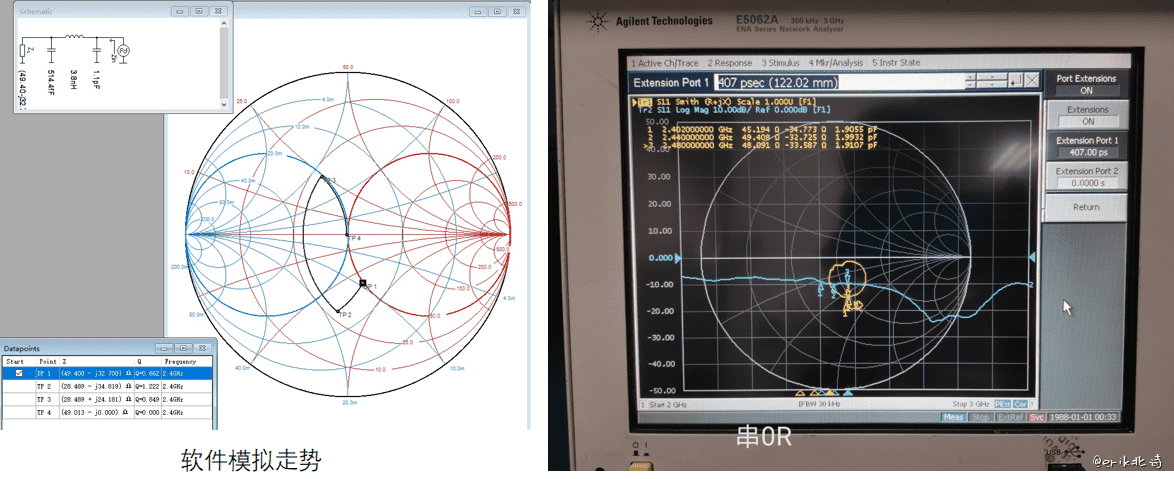This screenshot has width=1174, height=479.
Task: Open the 1 Active Ch/Trace menu
Action: coord(666,63)
